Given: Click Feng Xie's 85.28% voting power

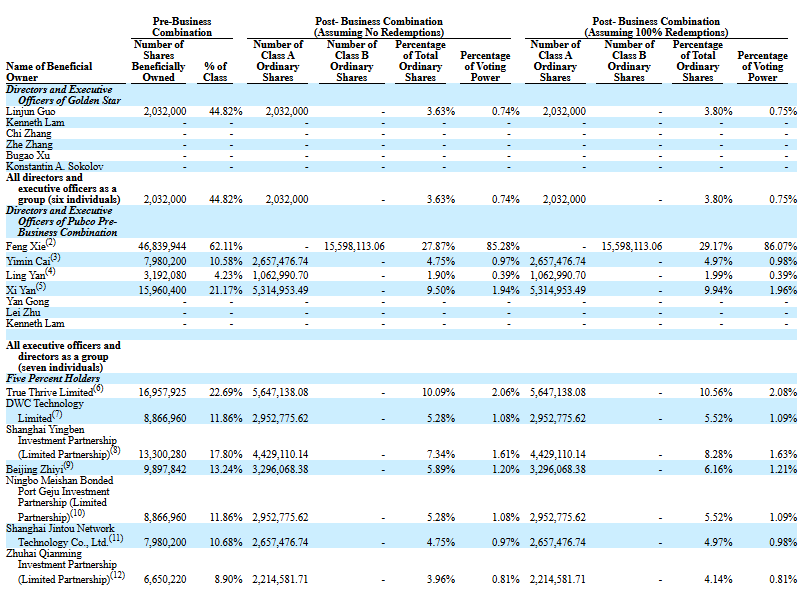Looking at the screenshot, I should point(503,247).
